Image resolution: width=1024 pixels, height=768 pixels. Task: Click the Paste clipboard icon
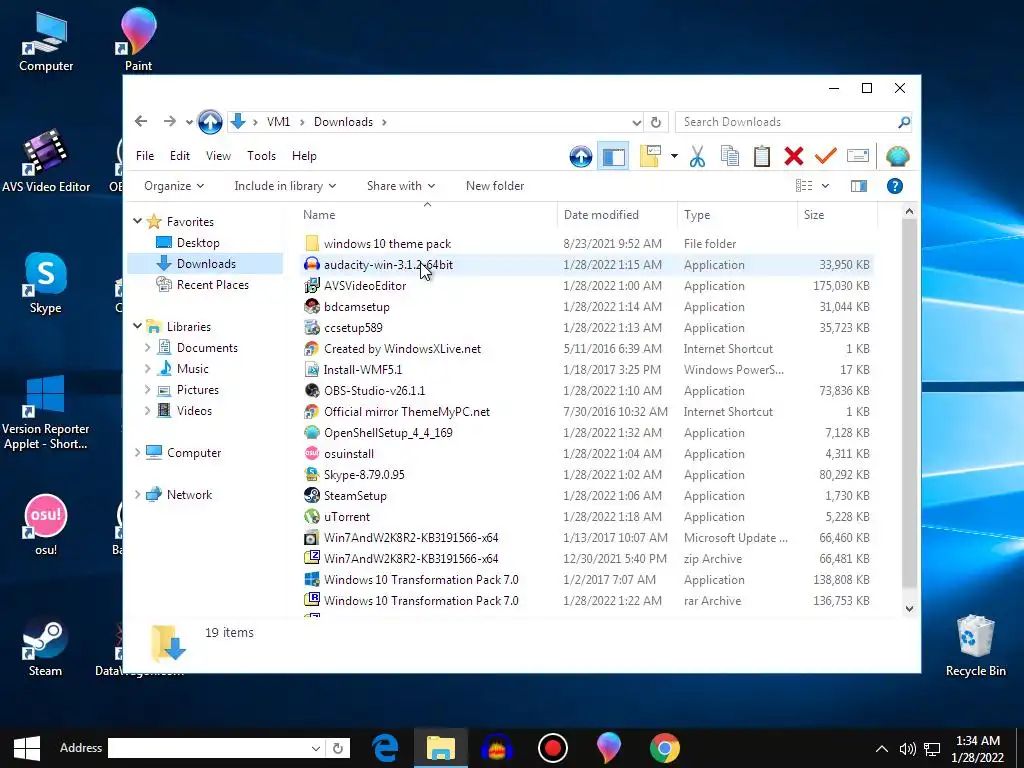761,157
